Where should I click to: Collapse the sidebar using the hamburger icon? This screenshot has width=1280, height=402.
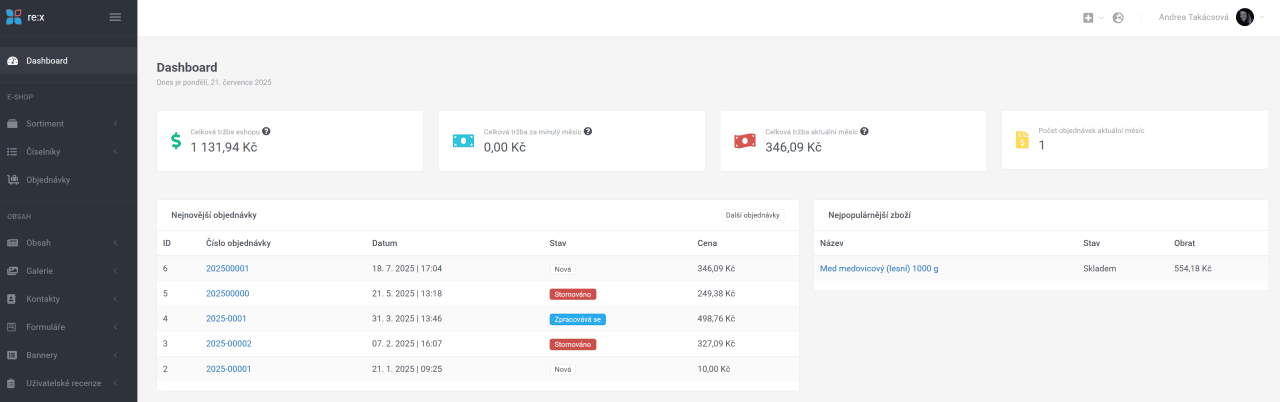[115, 17]
